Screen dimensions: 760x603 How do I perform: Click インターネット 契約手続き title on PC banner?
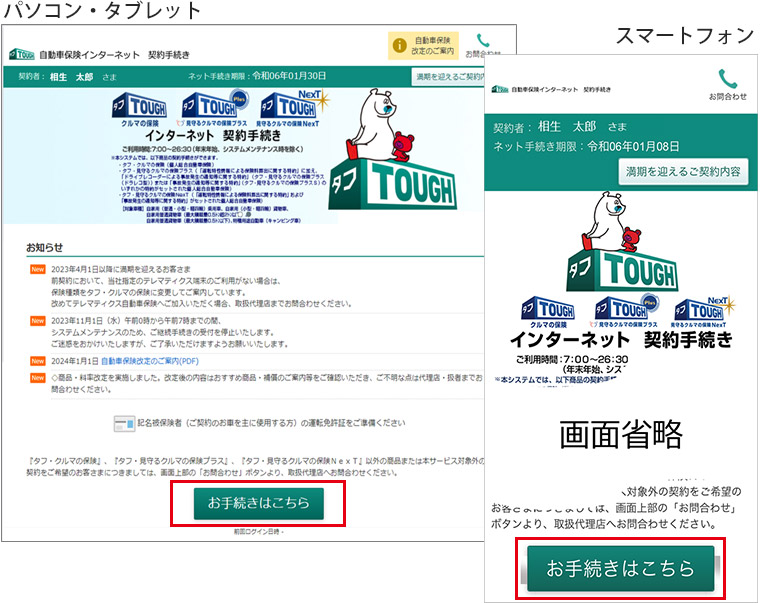pos(213,135)
